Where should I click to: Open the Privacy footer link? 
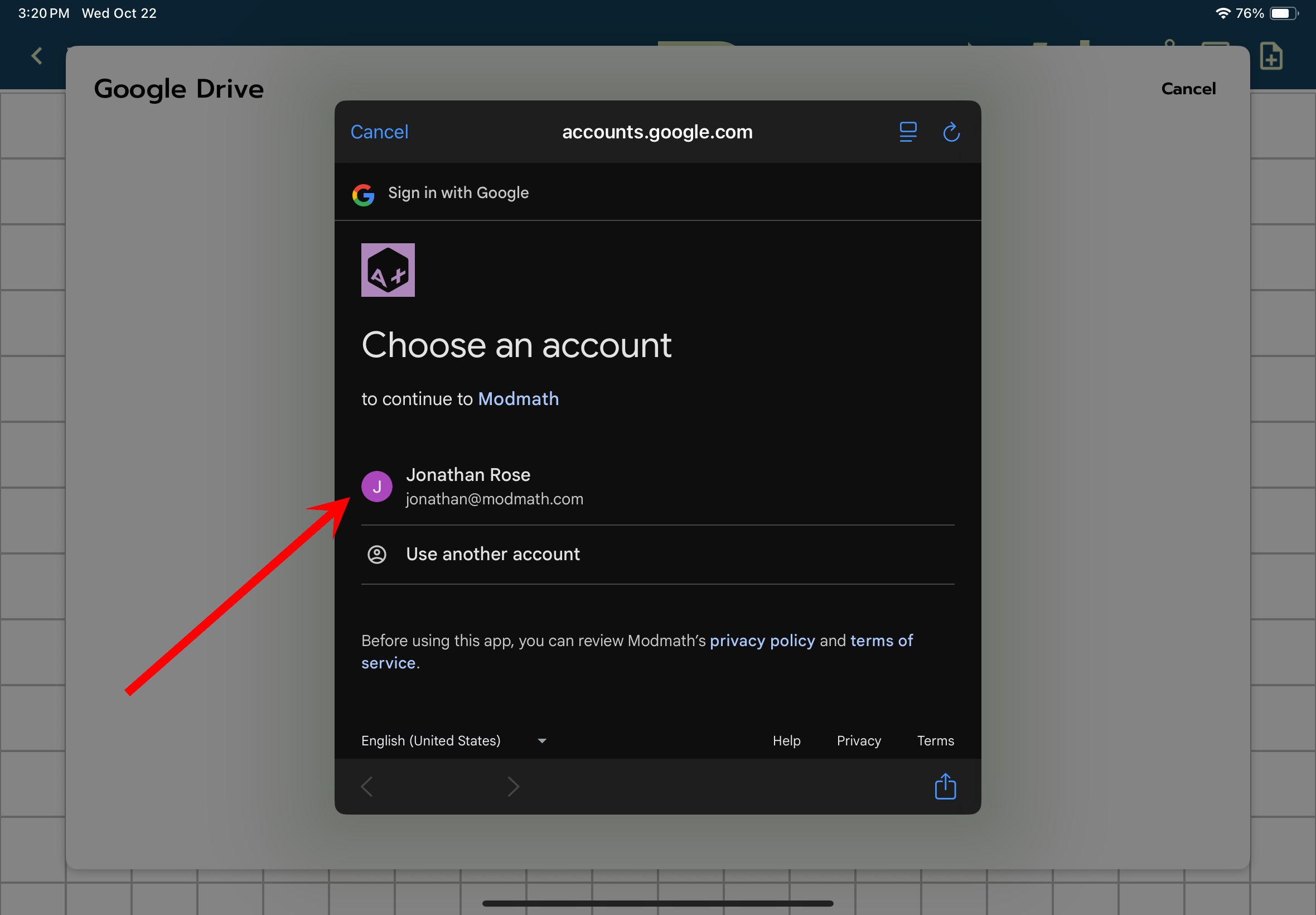click(858, 741)
